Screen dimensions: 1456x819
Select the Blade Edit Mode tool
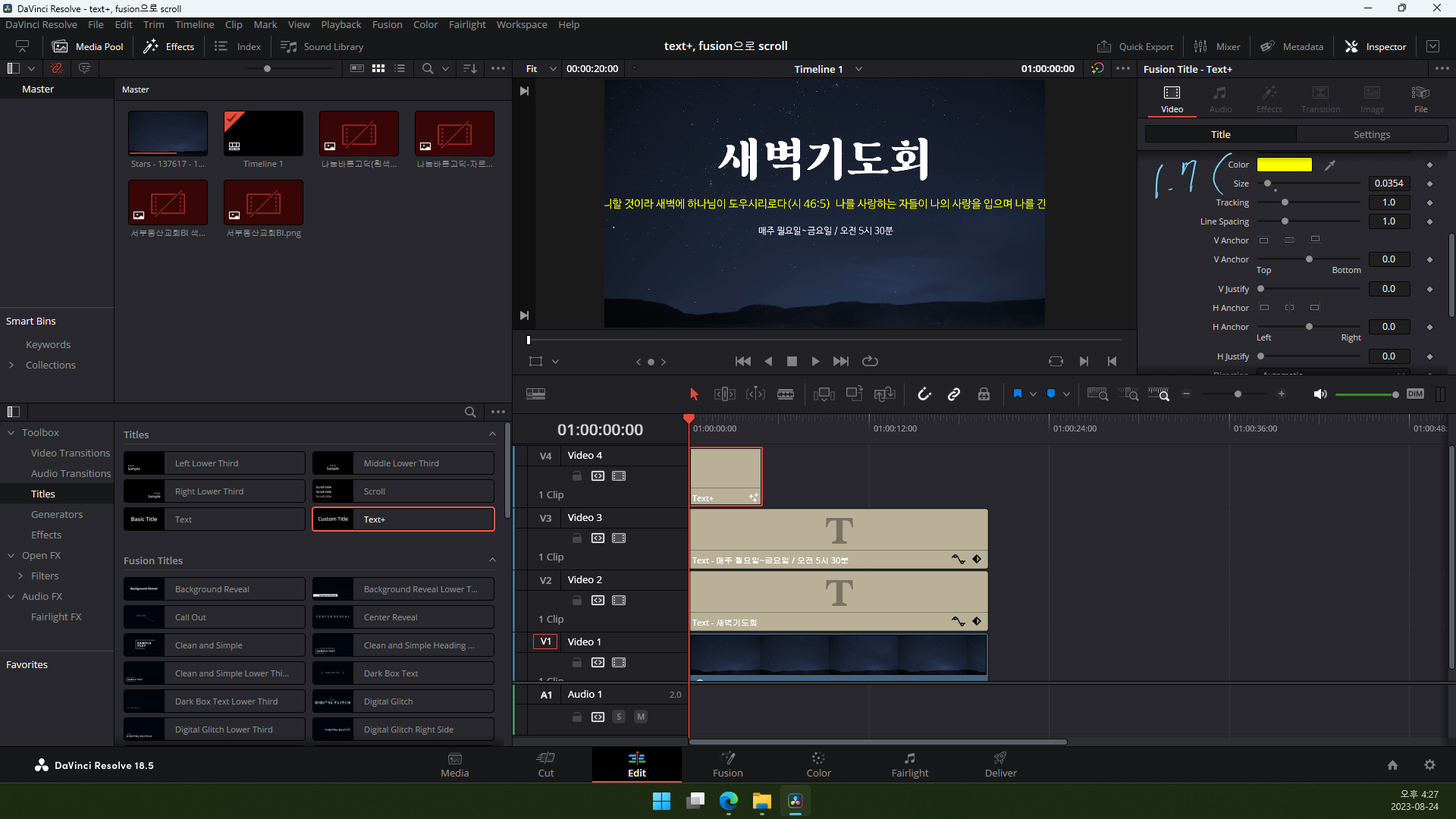[786, 394]
